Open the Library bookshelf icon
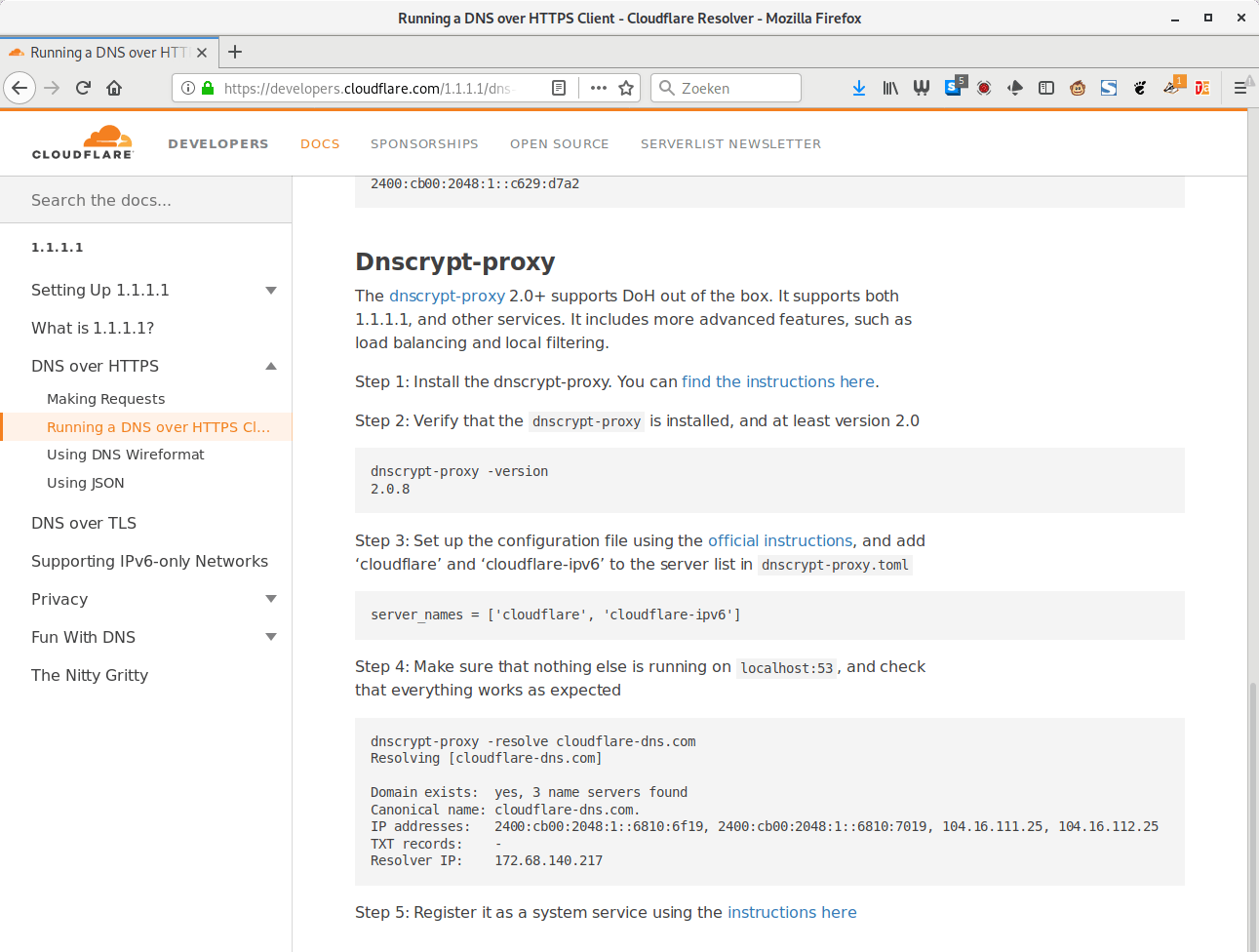 pos(890,88)
